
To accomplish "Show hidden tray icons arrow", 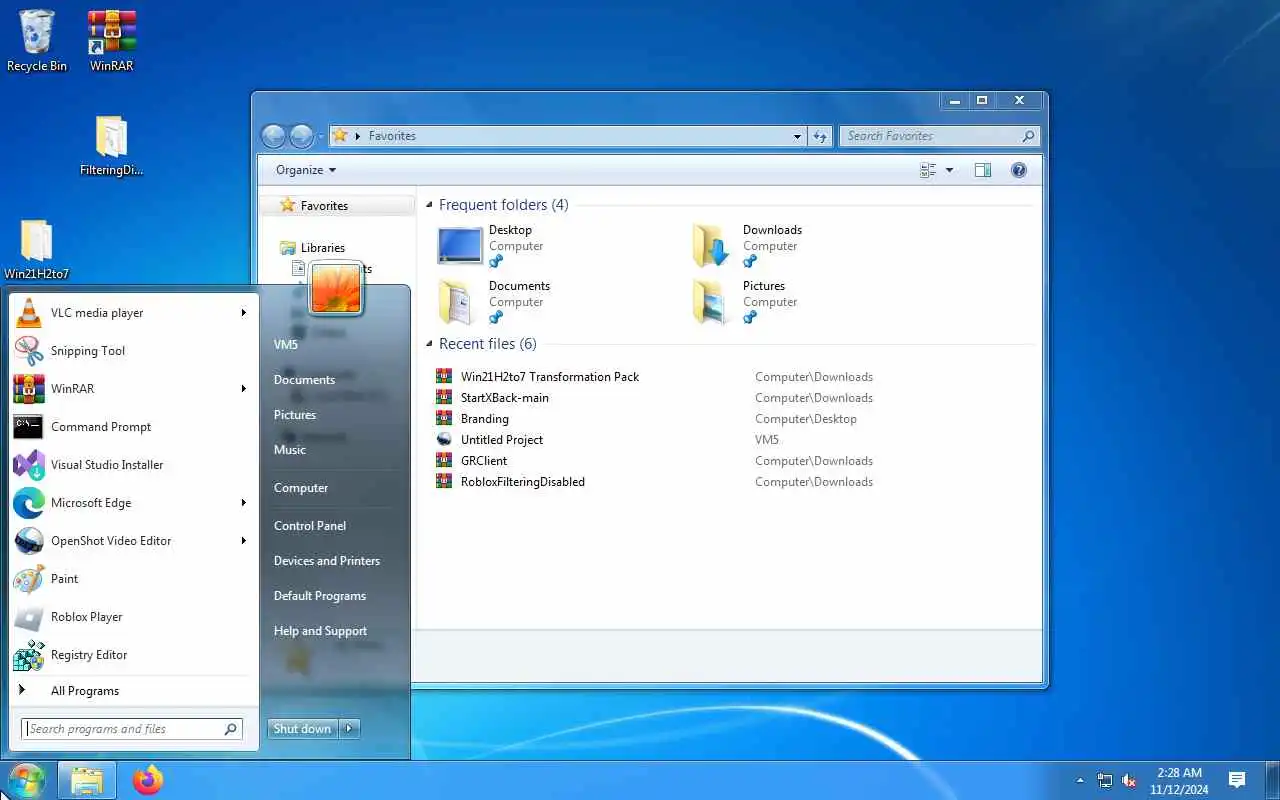I will coord(1080,780).
